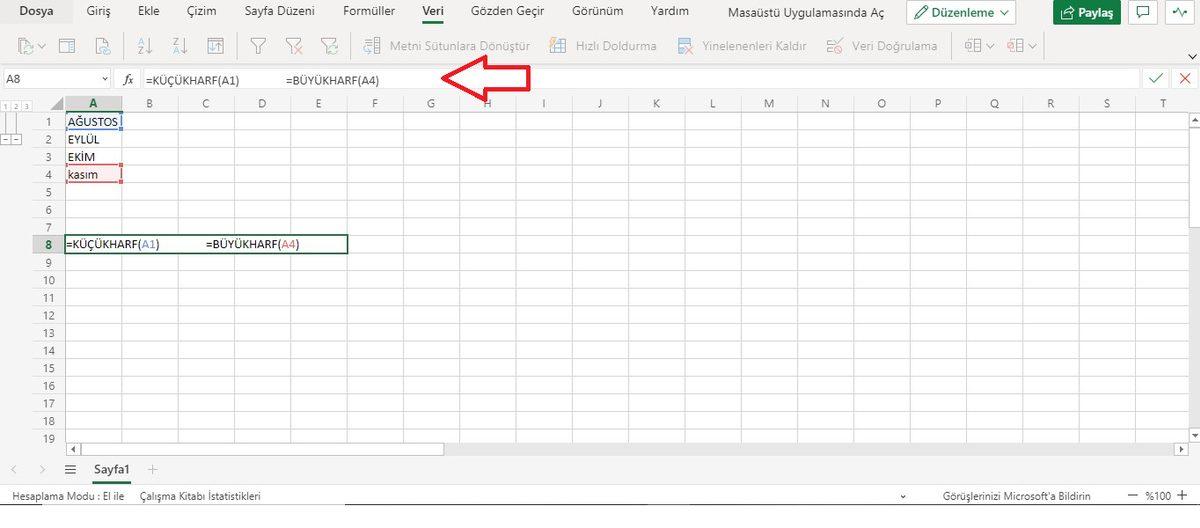This screenshot has width=1200, height=528.
Task: Click Yinelenenleri Kaldır button
Action: [742, 46]
